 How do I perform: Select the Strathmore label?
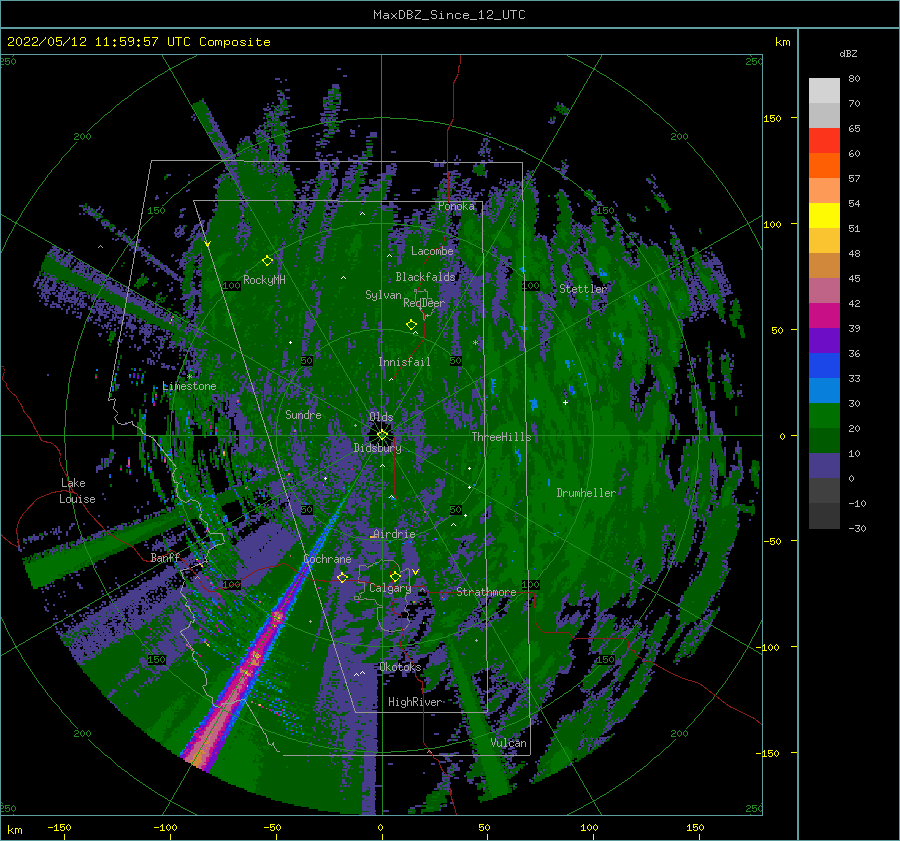[486, 592]
